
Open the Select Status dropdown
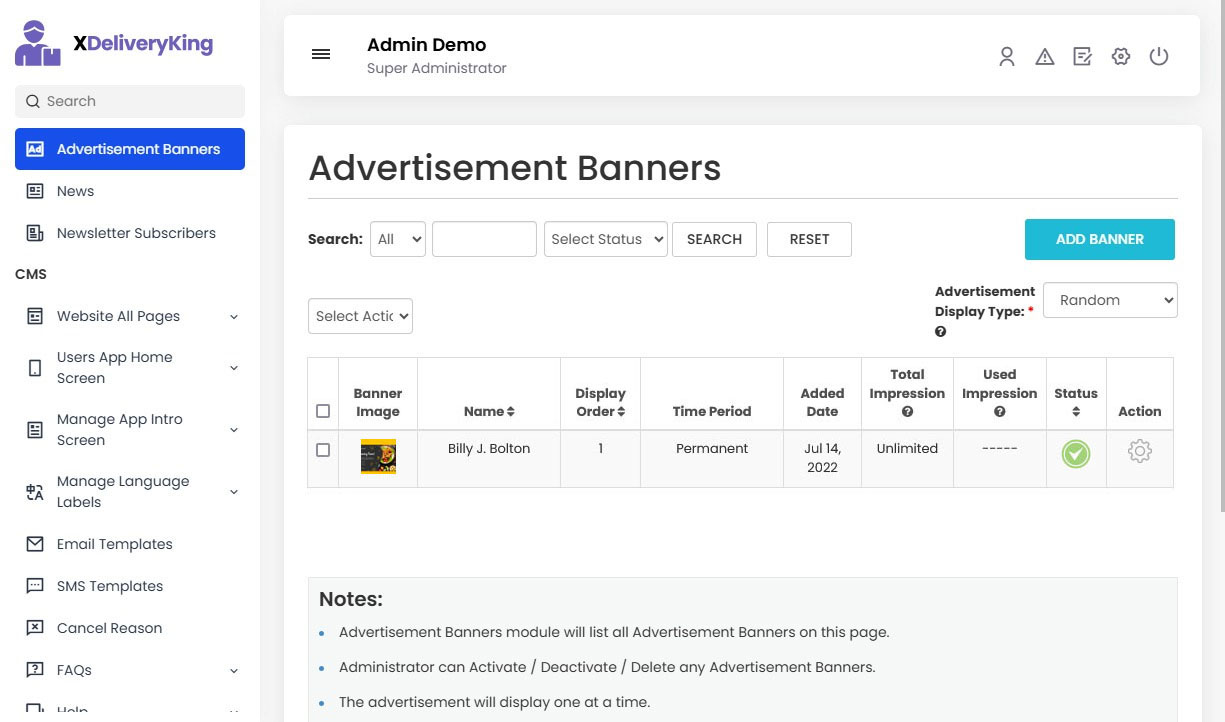pos(605,239)
